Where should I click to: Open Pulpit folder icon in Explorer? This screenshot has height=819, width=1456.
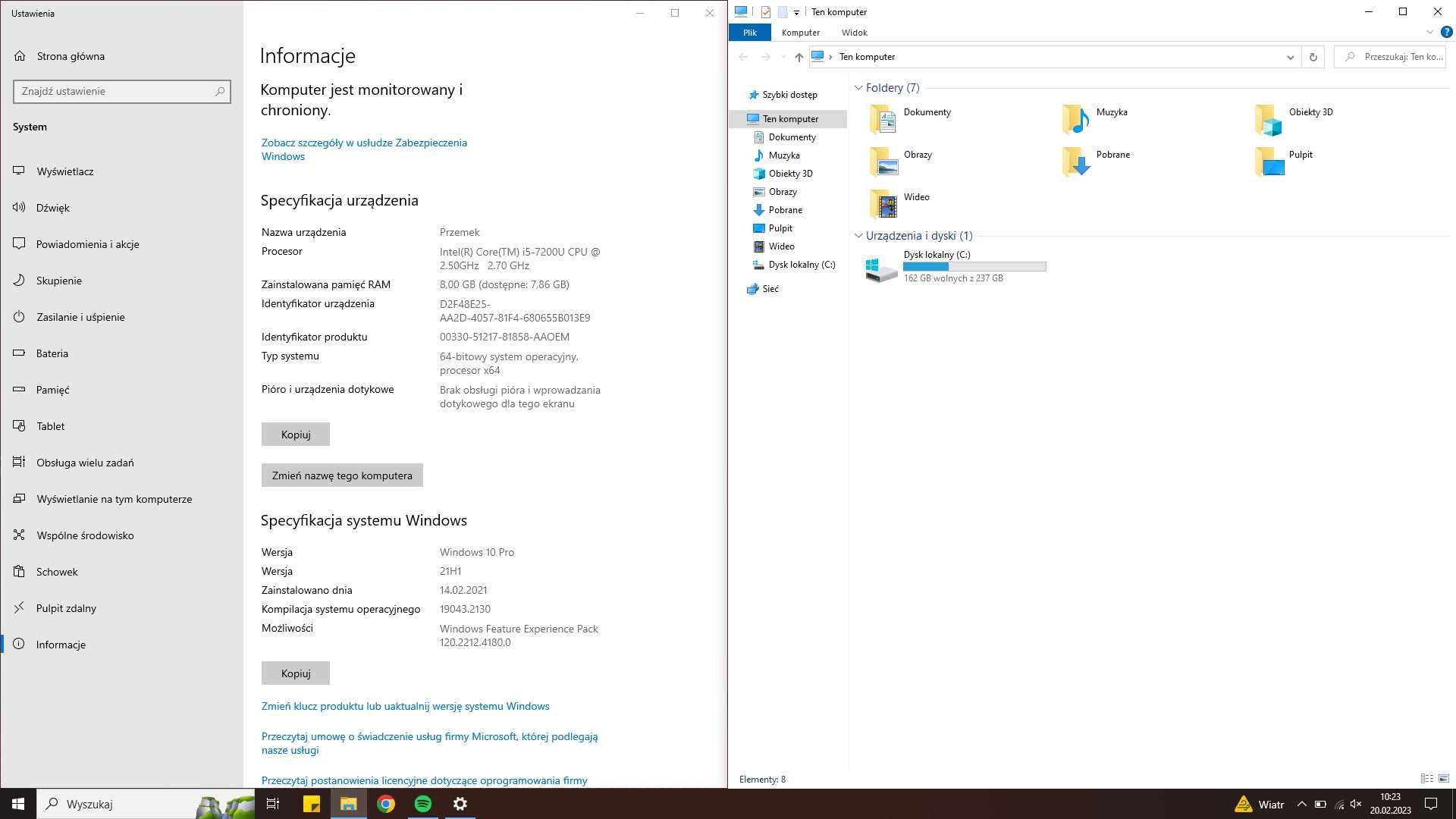[1269, 162]
